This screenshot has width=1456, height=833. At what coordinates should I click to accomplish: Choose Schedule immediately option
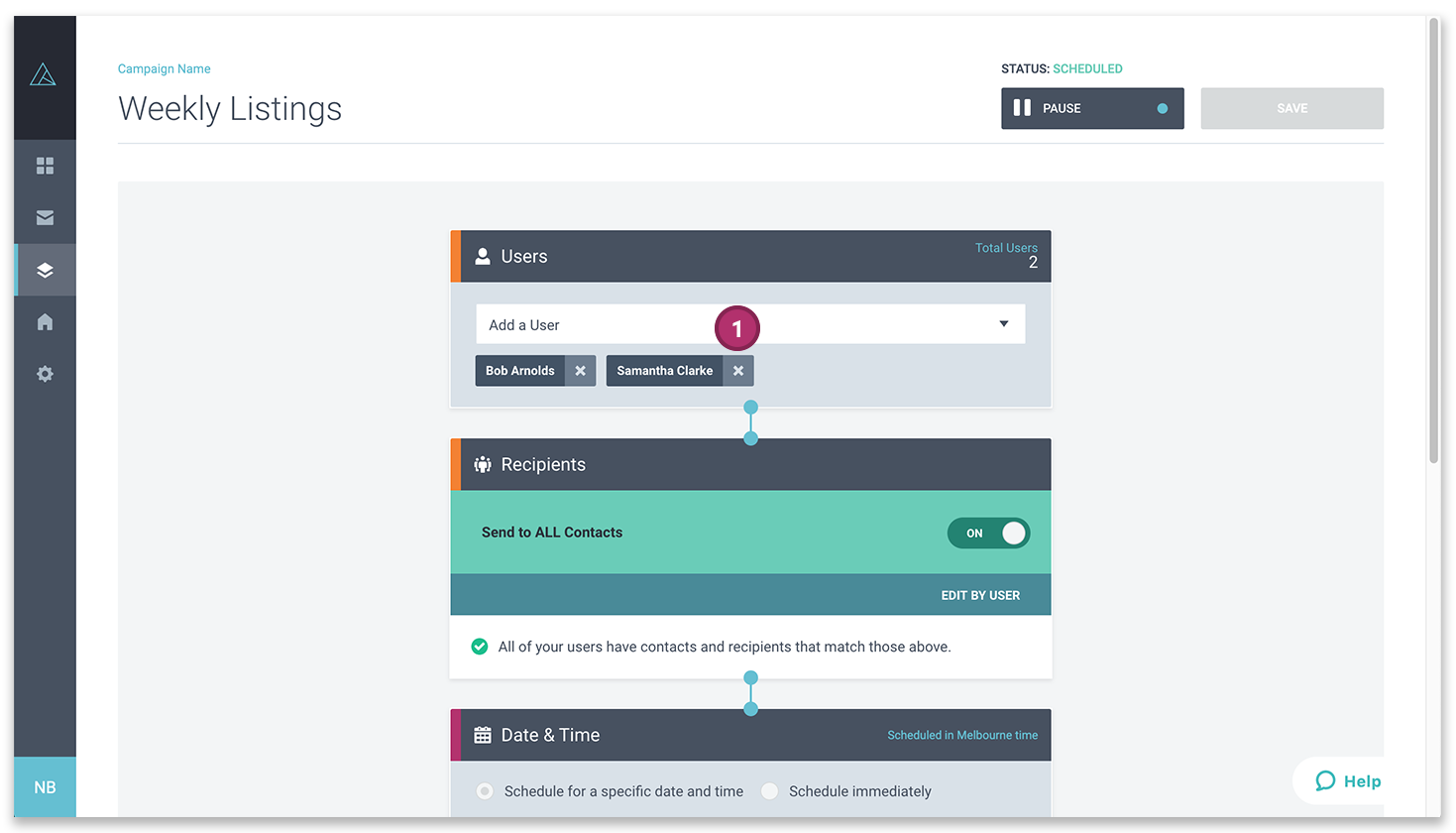coord(769,790)
